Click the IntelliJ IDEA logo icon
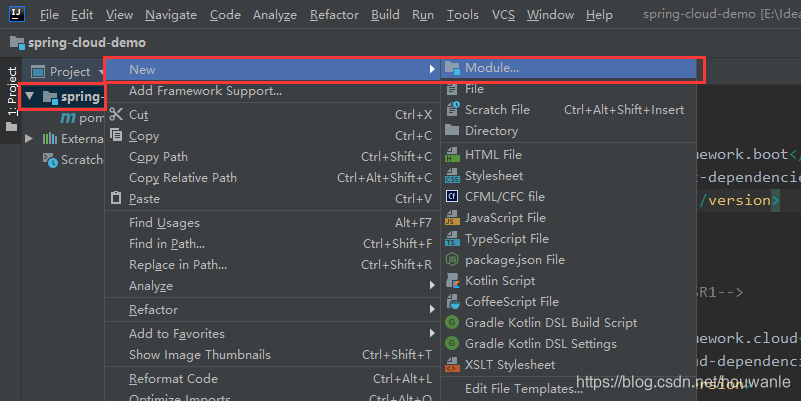The height and width of the screenshot is (401, 801). (17, 13)
